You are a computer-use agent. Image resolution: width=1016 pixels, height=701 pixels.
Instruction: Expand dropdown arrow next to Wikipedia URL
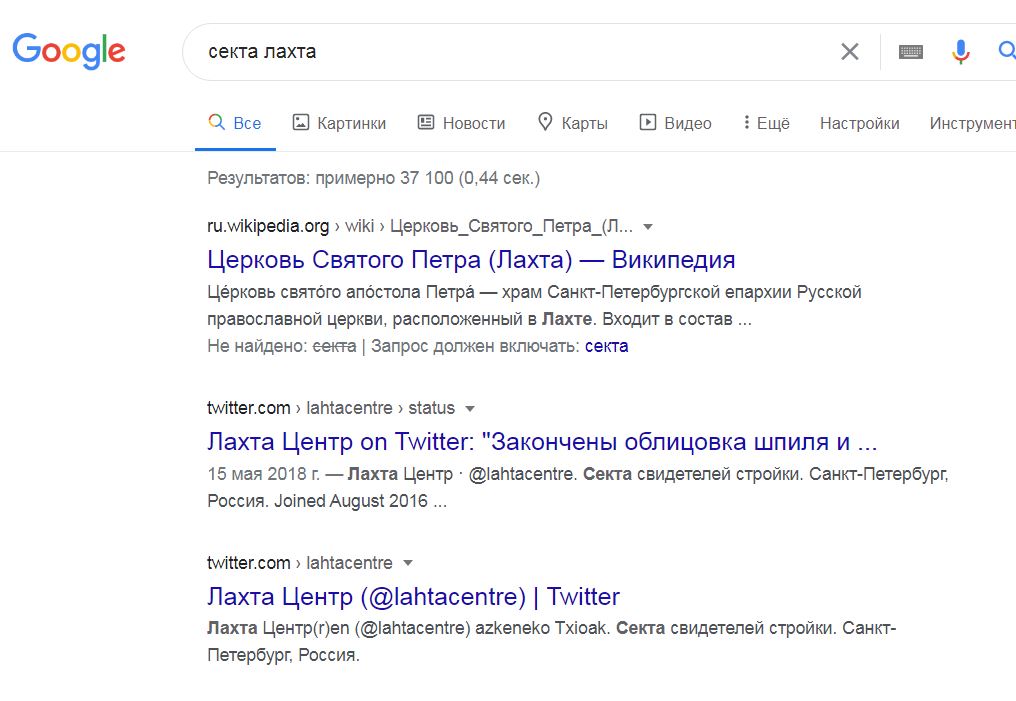[x=647, y=227]
